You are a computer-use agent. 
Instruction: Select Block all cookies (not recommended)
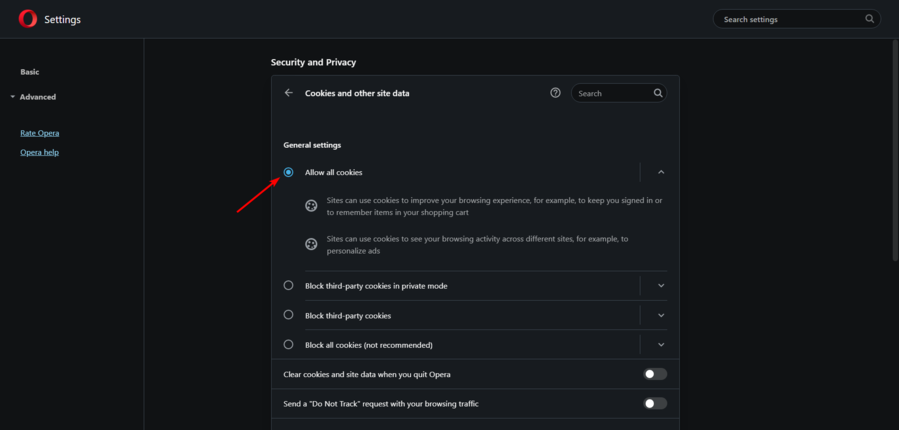[288, 345]
